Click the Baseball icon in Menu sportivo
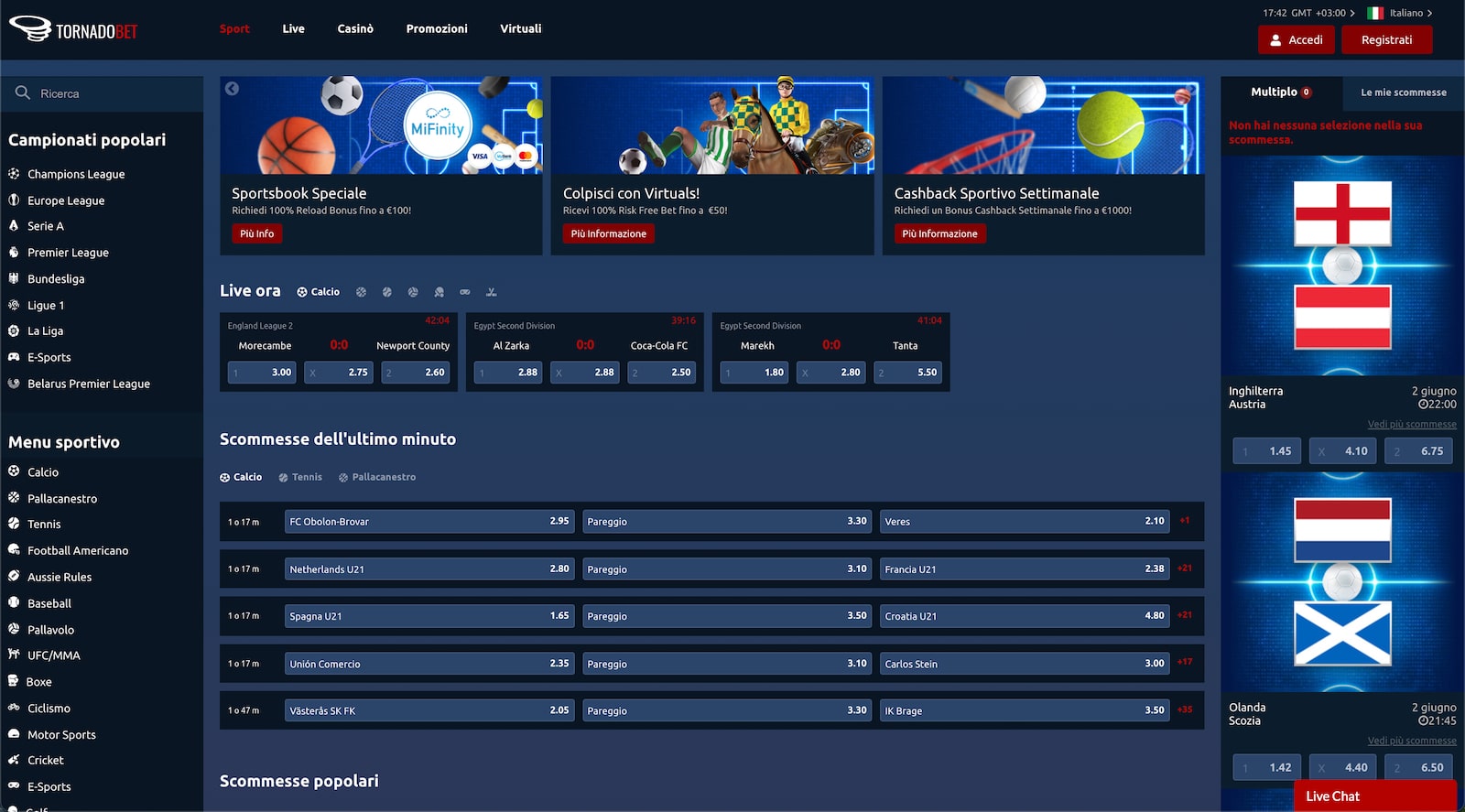Viewport: 1465px width, 812px height. pos(14,602)
